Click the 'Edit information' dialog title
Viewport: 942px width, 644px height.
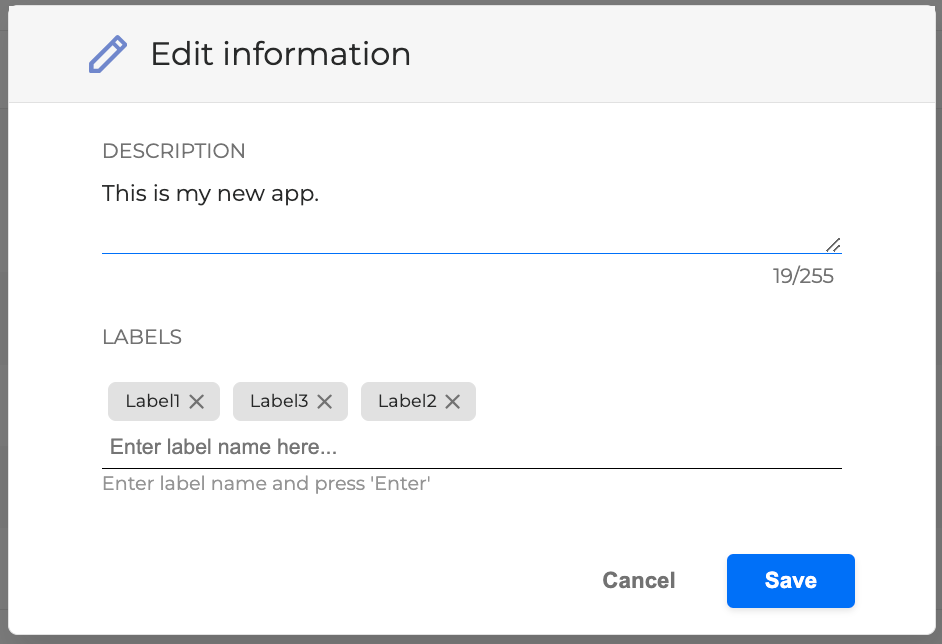pos(280,54)
